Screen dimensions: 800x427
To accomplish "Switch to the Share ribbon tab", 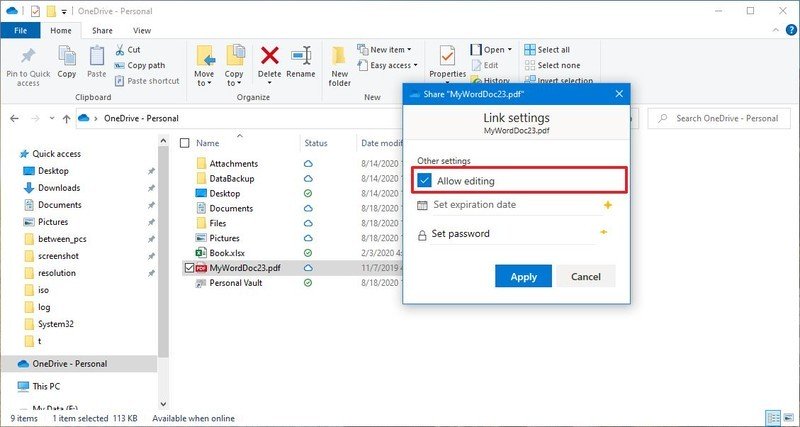I will (102, 31).
